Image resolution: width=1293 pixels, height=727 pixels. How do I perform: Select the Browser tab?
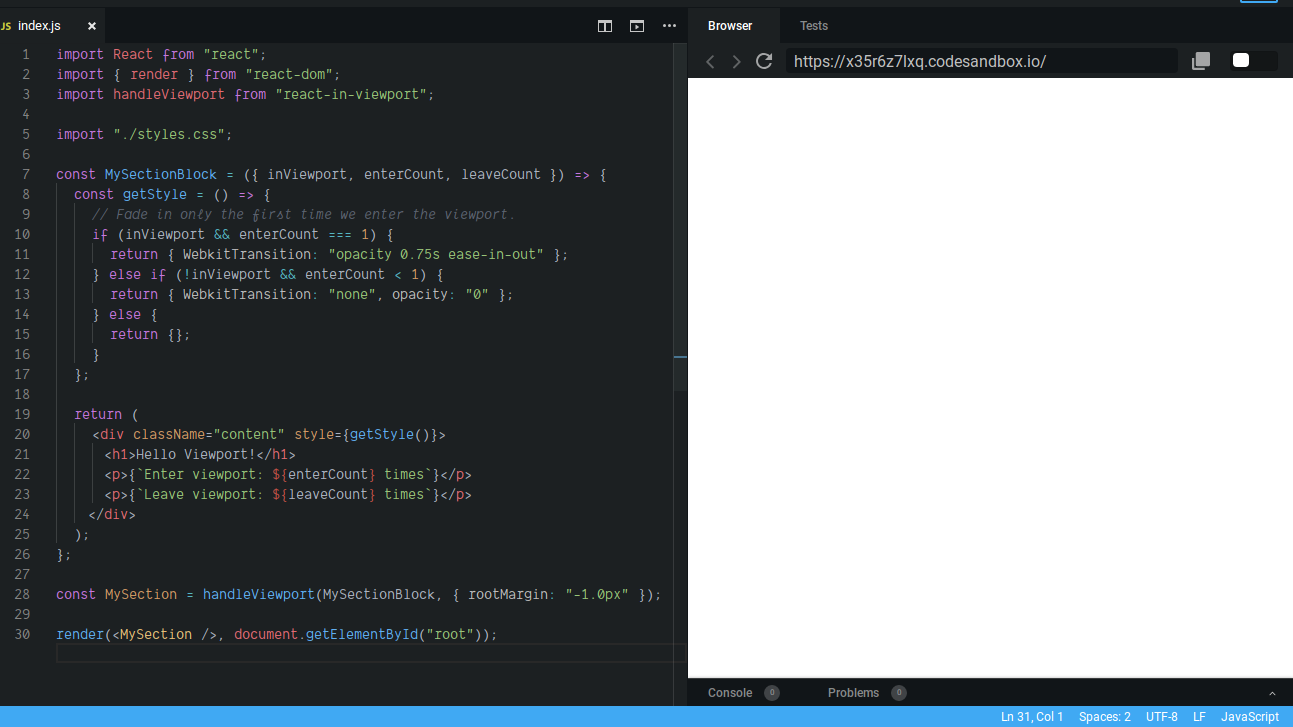click(x=730, y=25)
